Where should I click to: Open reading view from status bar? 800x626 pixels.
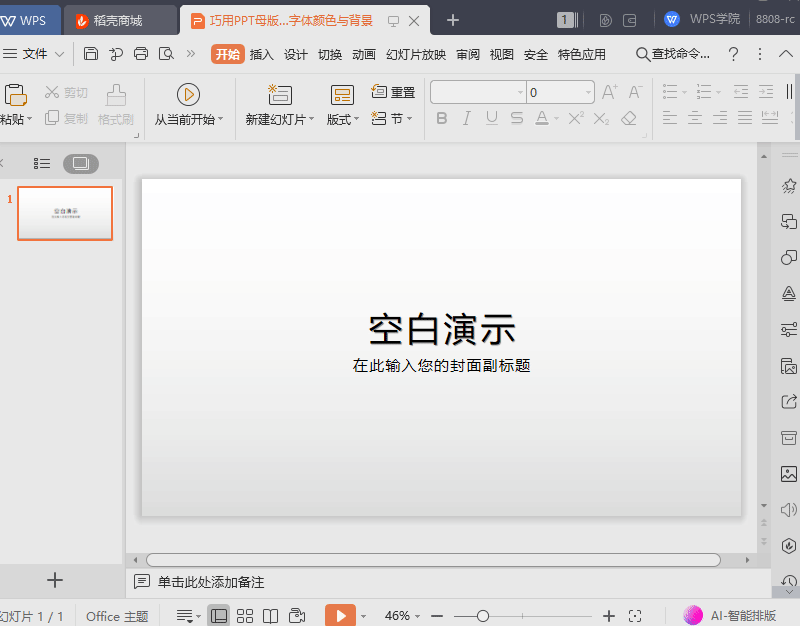click(271, 616)
